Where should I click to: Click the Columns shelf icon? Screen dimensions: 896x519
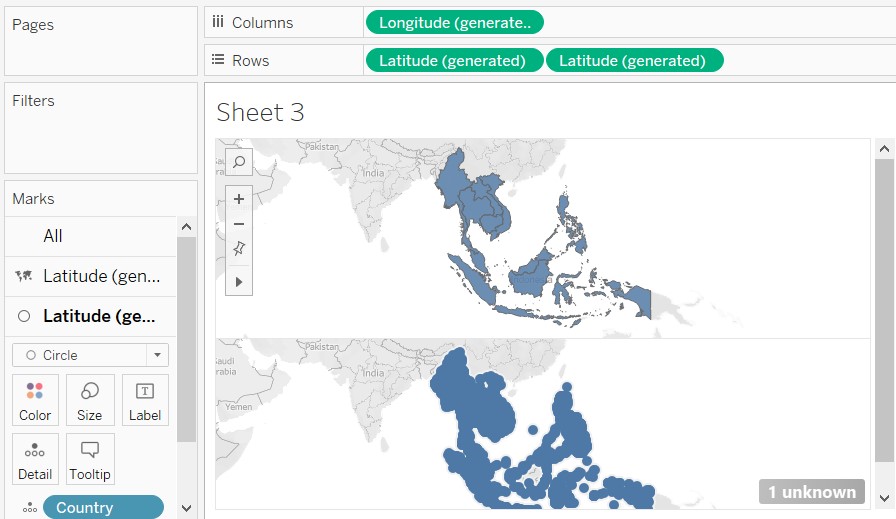[x=218, y=22]
